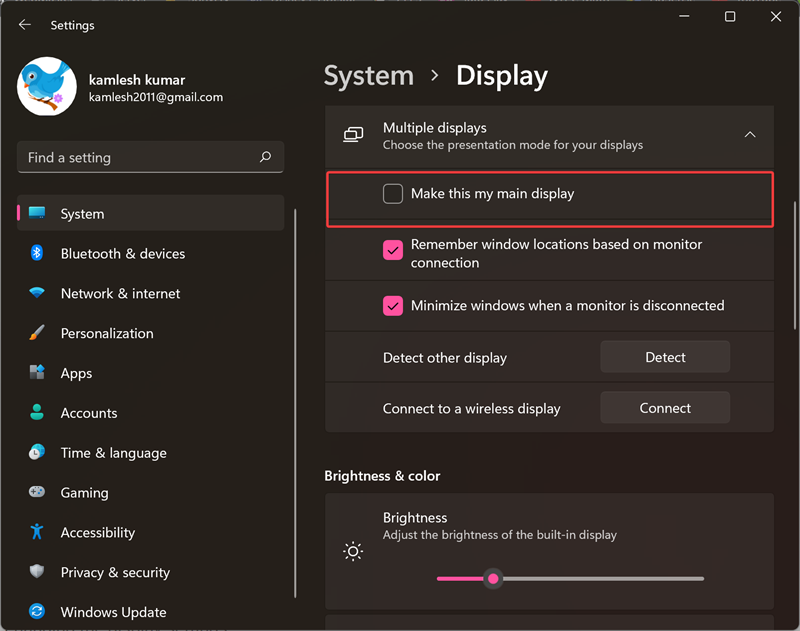Open the Apps icon in sidebar

[37, 373]
